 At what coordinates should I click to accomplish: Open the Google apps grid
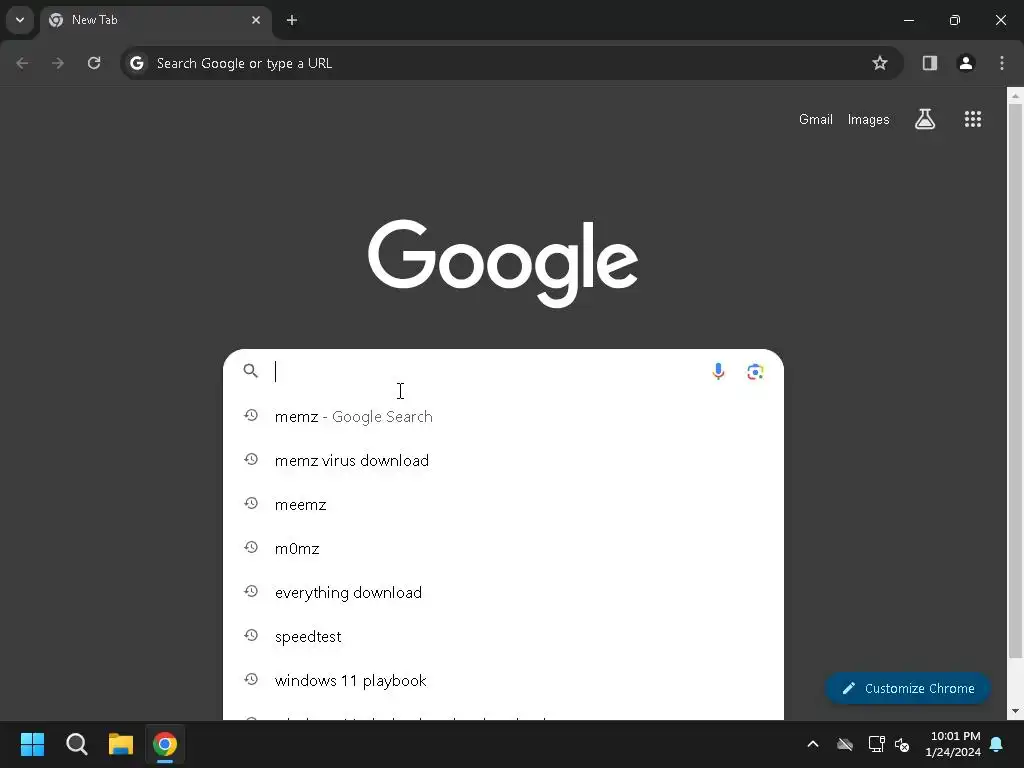973,119
